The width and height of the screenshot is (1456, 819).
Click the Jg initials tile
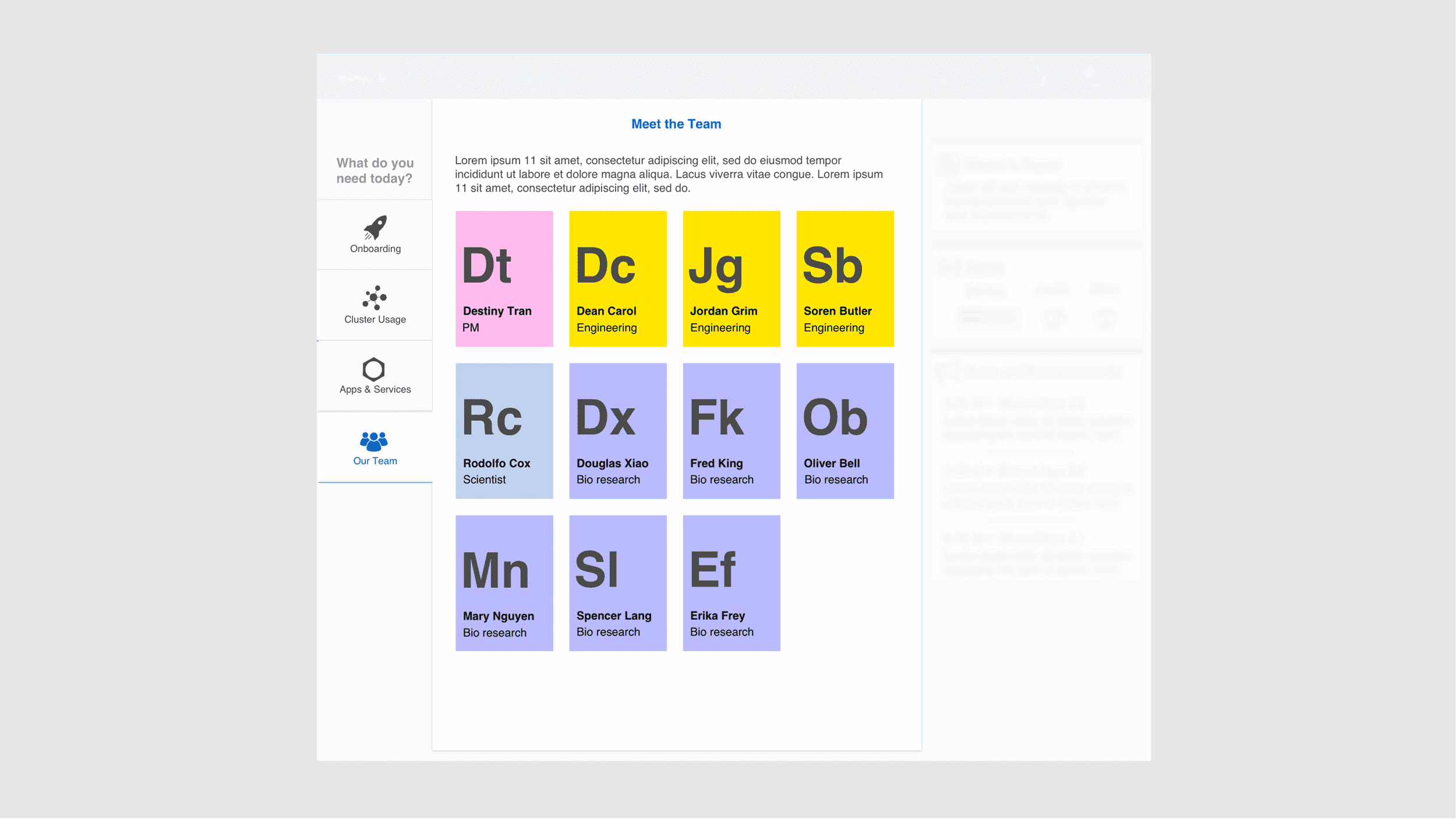[x=716, y=267]
